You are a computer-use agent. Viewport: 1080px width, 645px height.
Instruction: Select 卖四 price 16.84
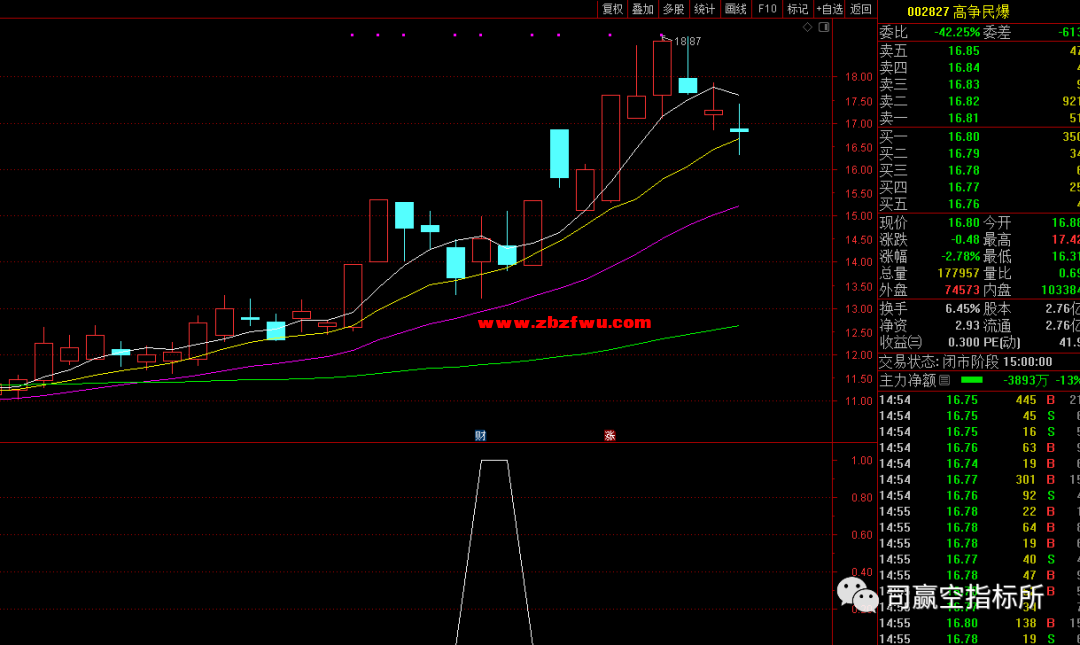click(x=964, y=68)
